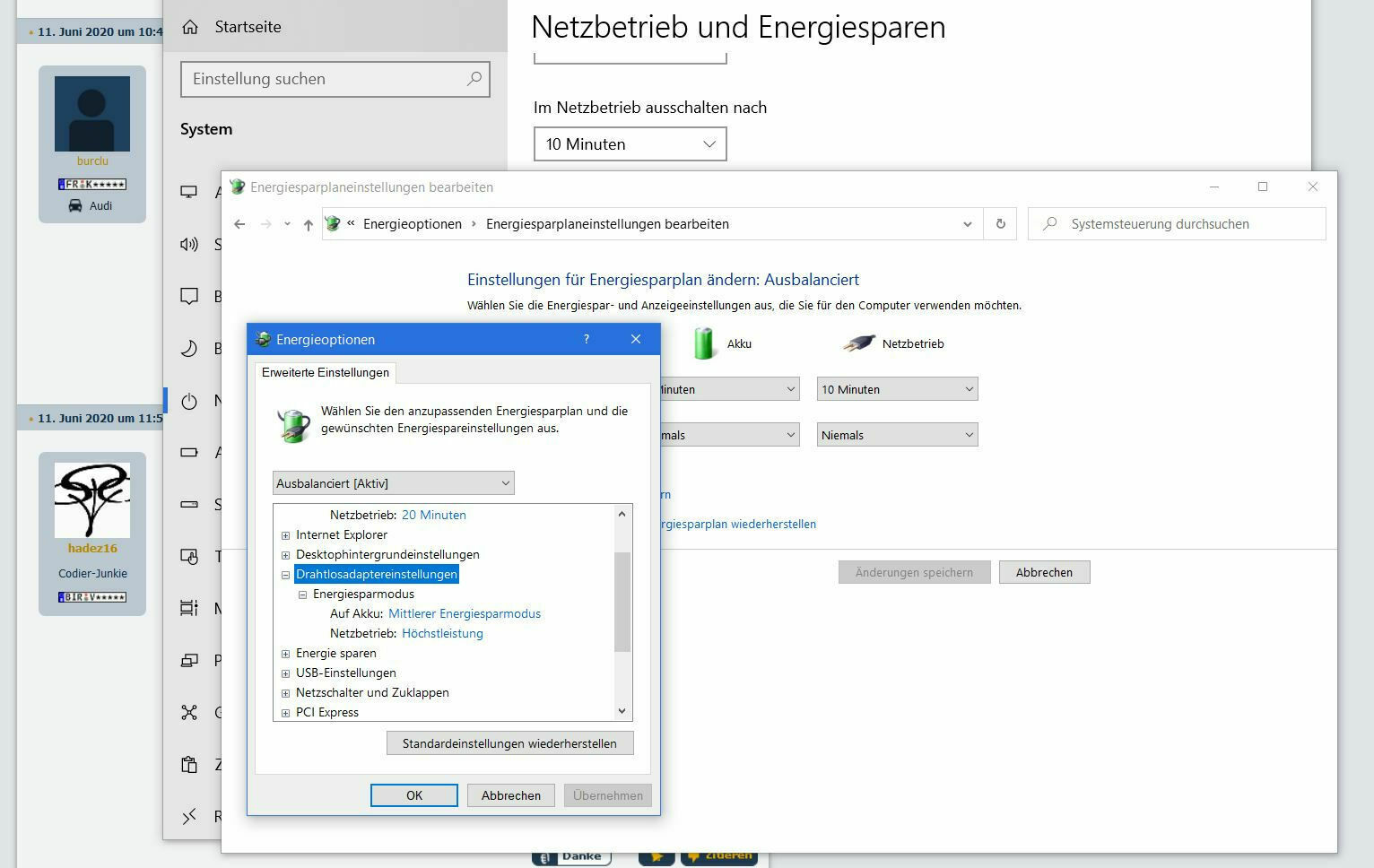Click Standardeinstellungen wiederherstellen button

point(509,742)
